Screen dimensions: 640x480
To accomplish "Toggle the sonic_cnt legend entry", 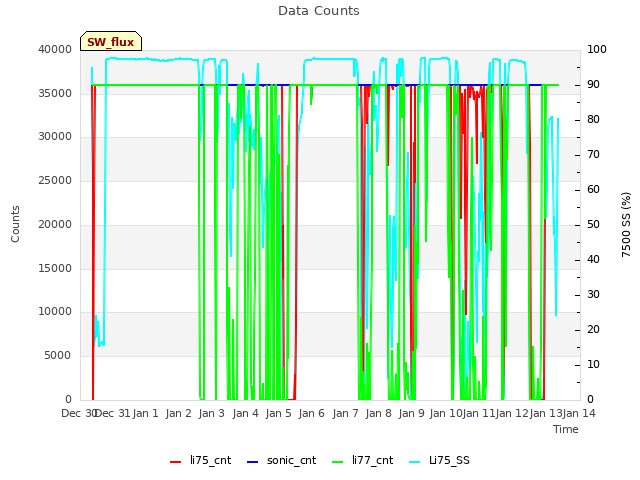I will tap(282, 460).
